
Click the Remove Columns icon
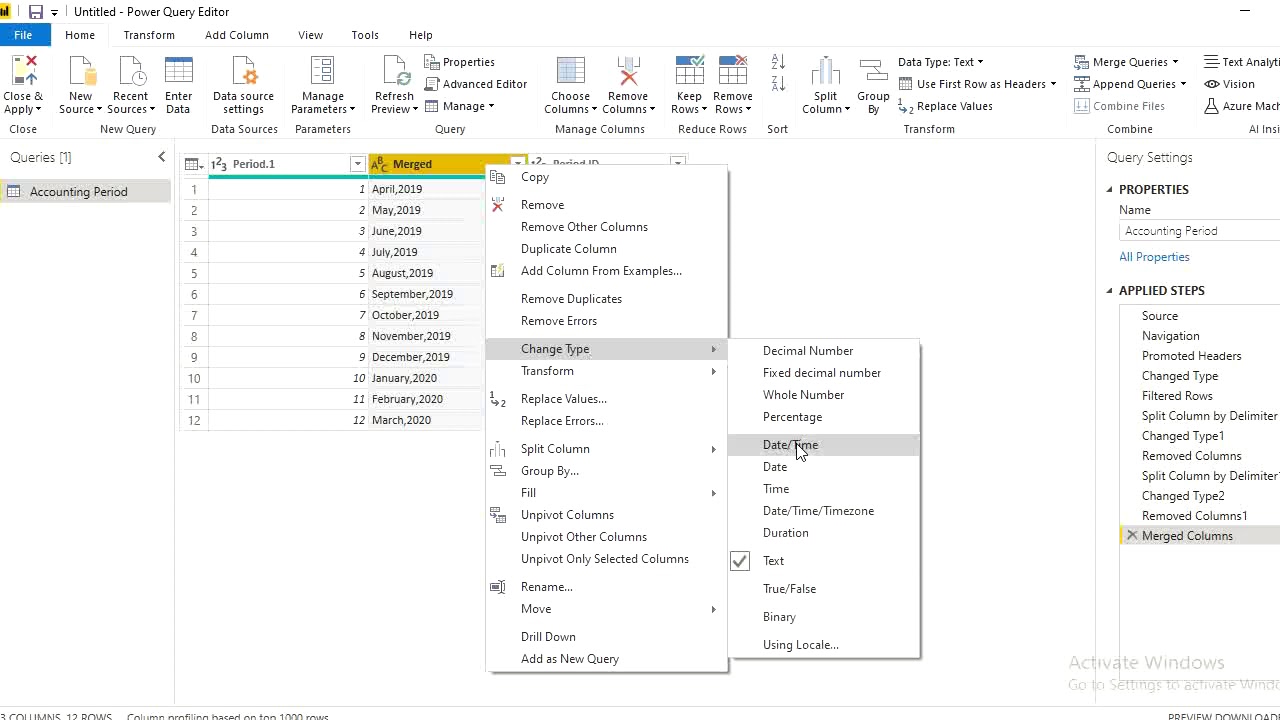628,73
